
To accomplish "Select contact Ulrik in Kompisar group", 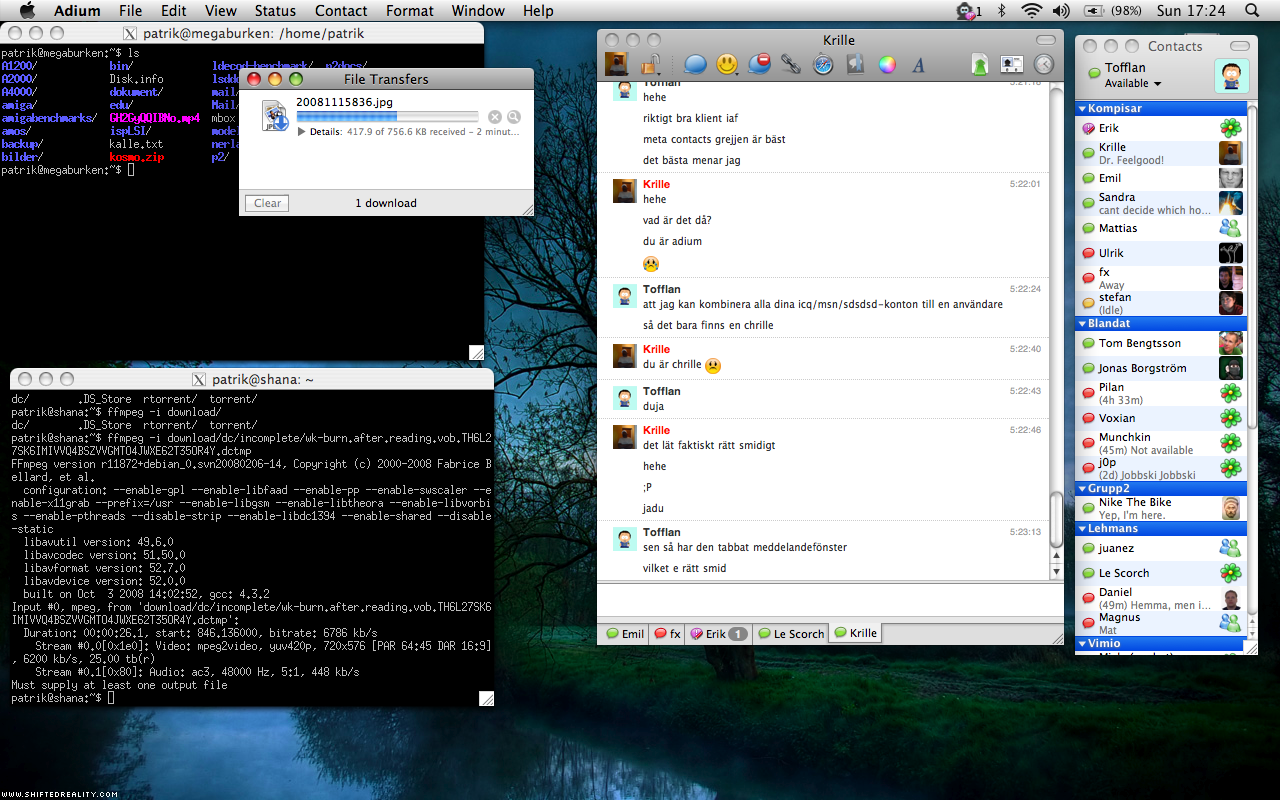I will [x=1161, y=253].
